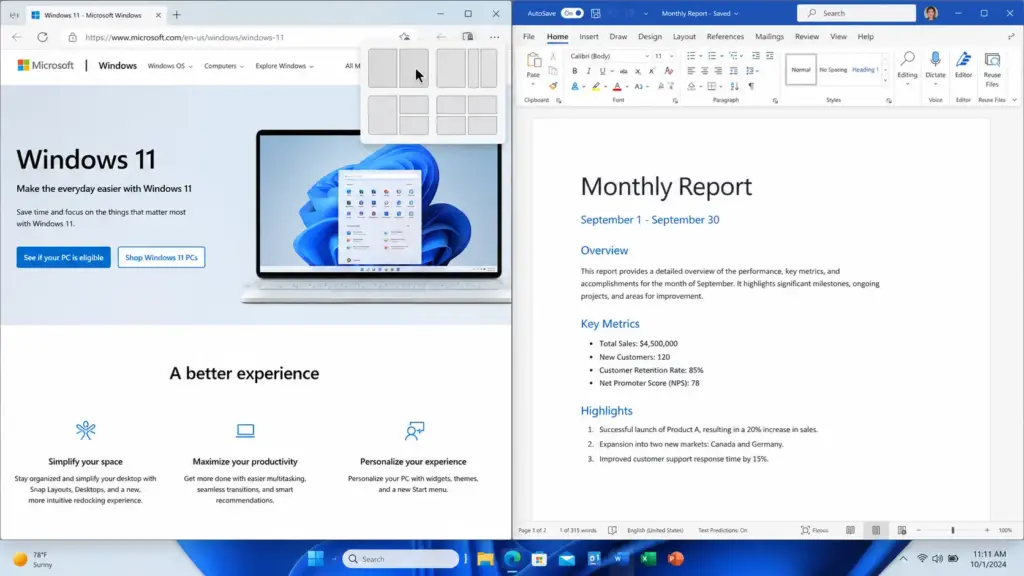Toggle AutoSave switch in Word
1024x576 pixels.
click(x=572, y=13)
